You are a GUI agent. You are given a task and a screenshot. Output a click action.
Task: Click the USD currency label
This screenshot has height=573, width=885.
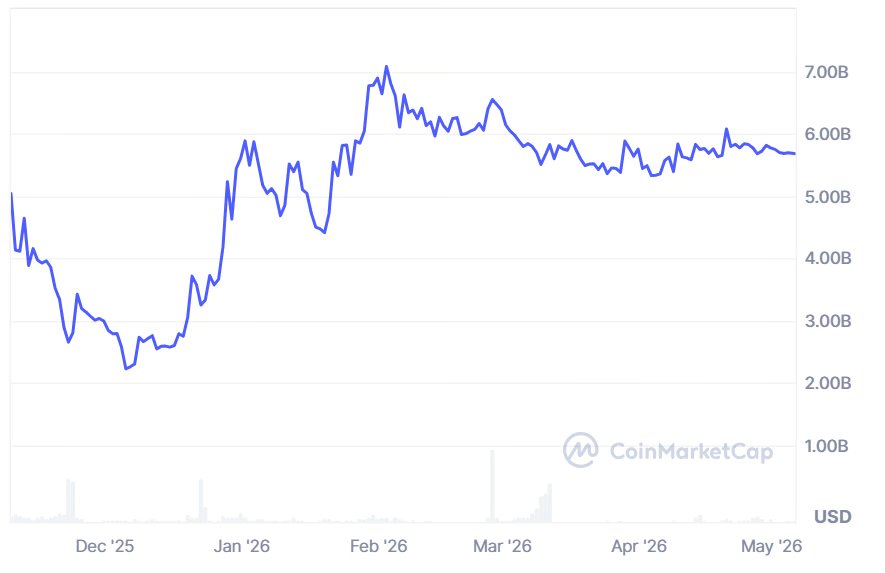pyautogui.click(x=833, y=517)
